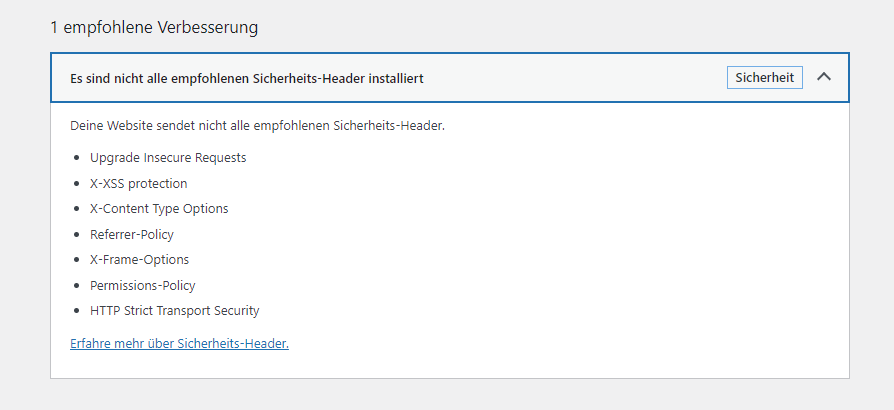
Task: Click the 'Permissions-Policy' list entry
Action: (143, 285)
